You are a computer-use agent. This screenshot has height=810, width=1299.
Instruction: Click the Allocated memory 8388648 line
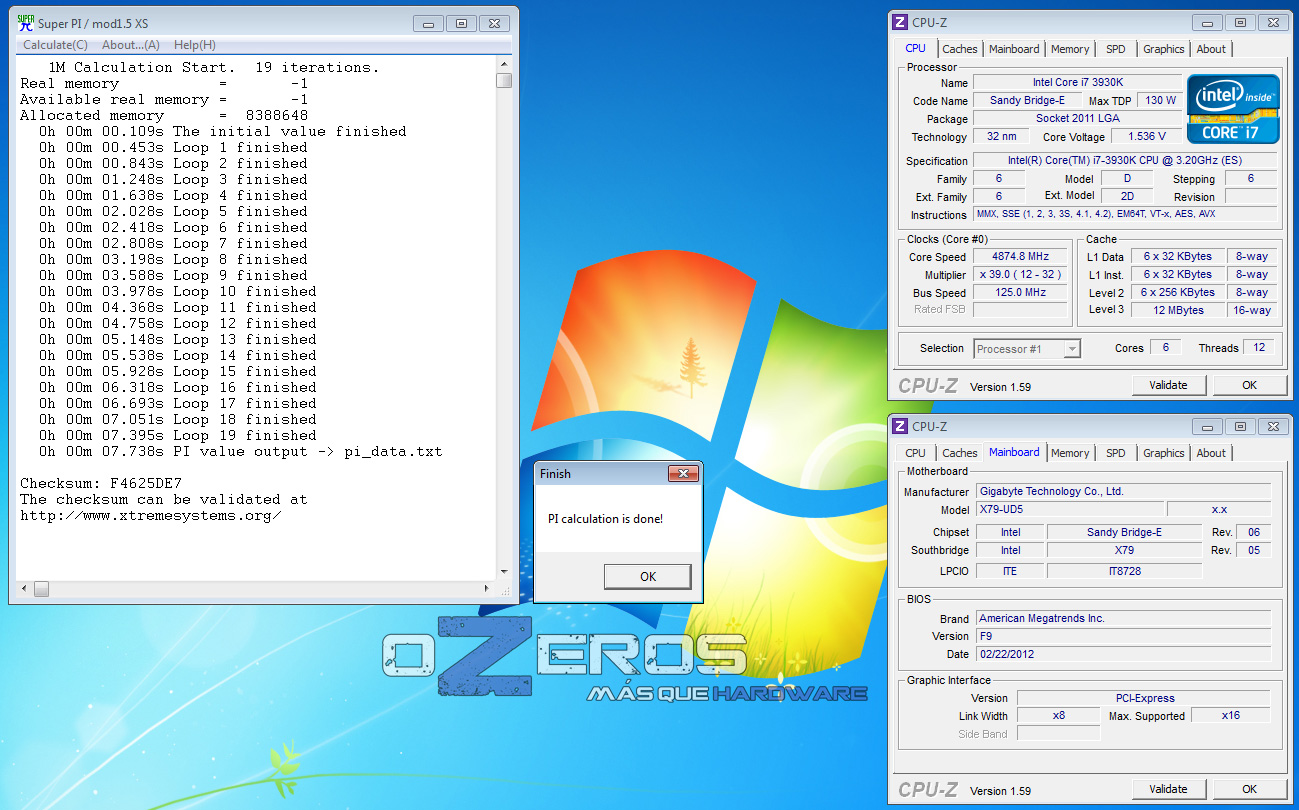(x=164, y=115)
